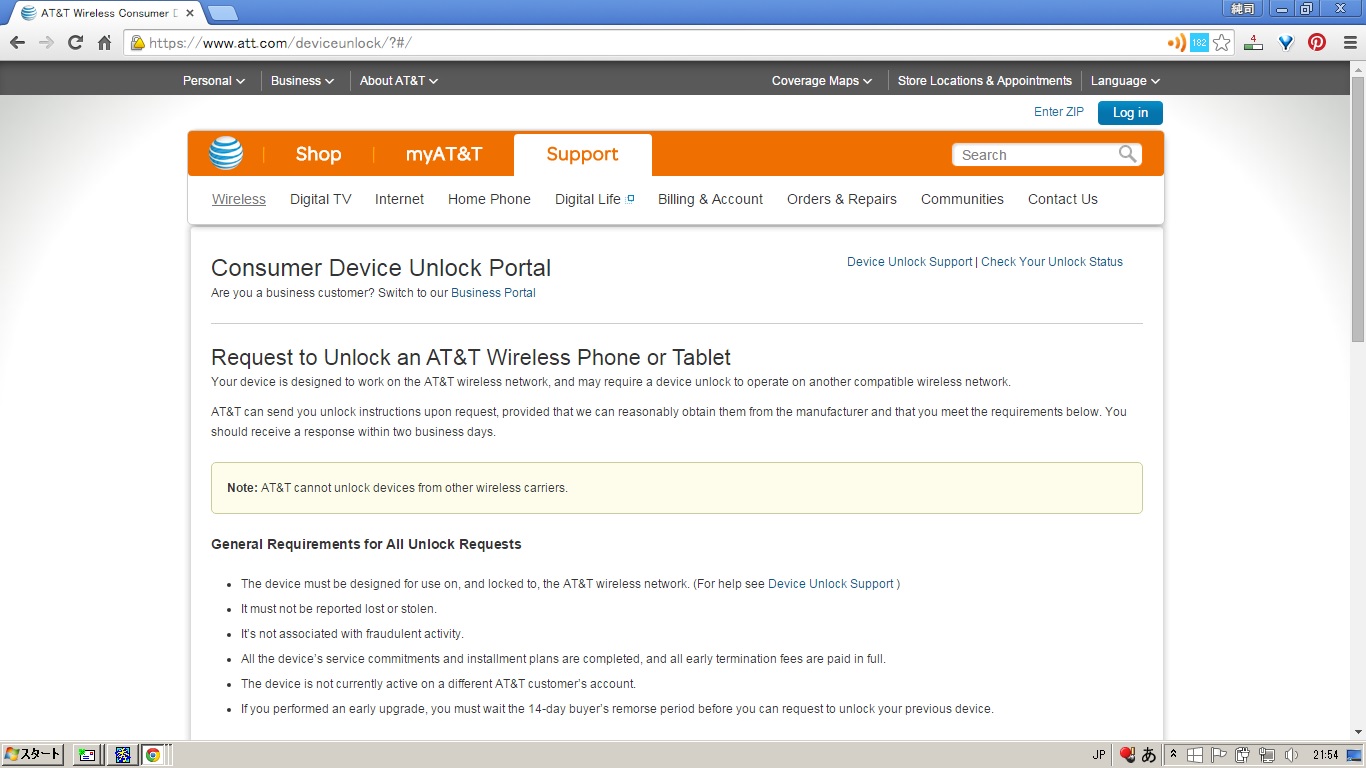The height and width of the screenshot is (768, 1366).
Task: Click the JP language indicator
Action: (1099, 755)
